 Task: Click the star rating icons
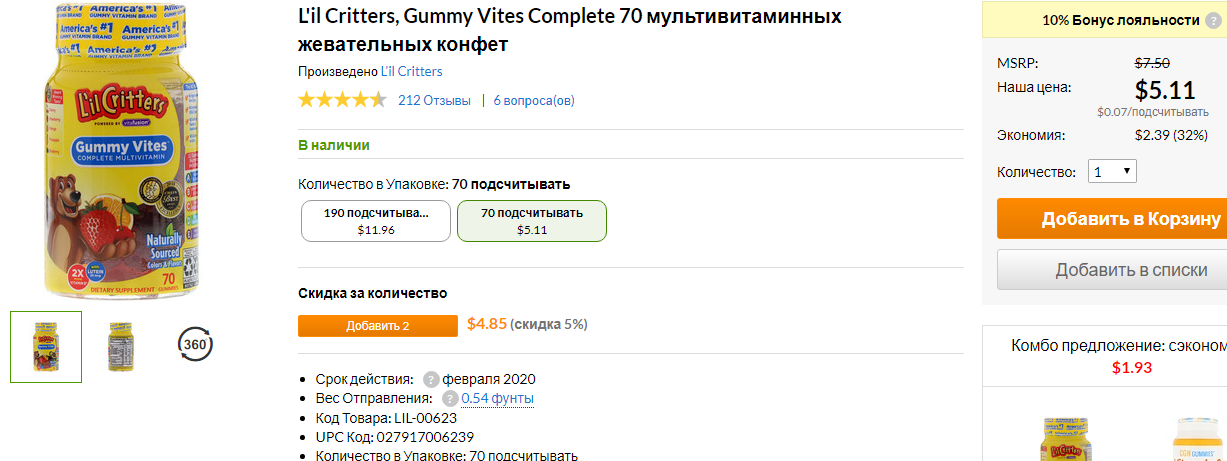342,100
